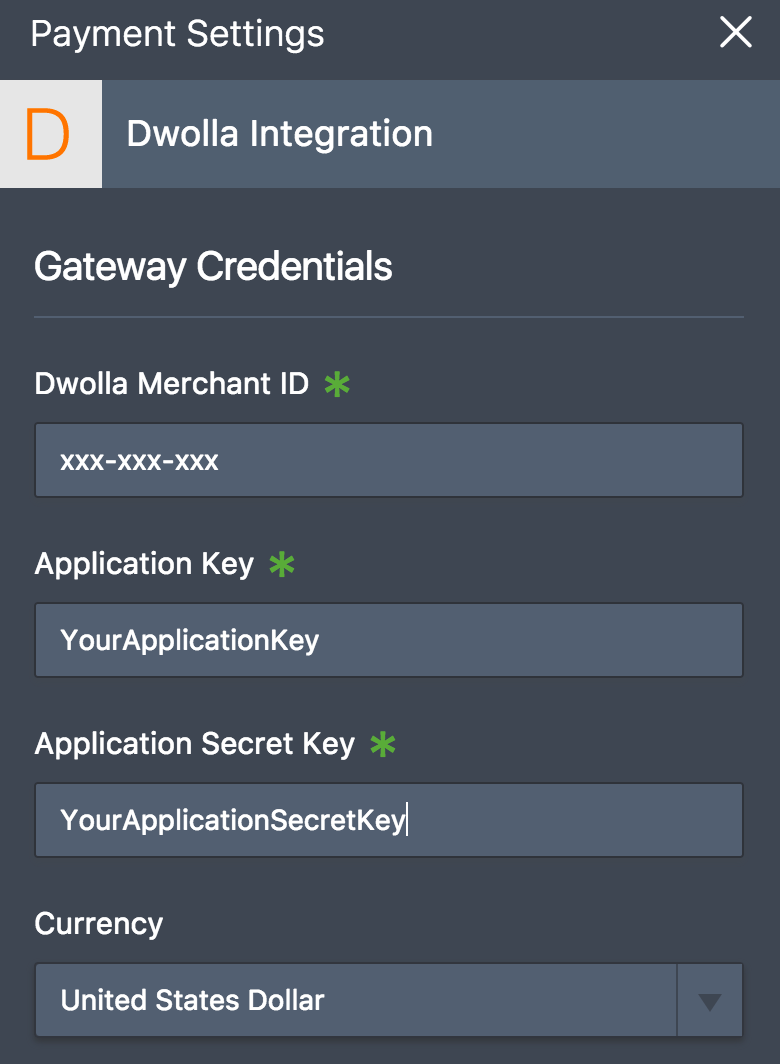780x1064 pixels.
Task: Focus the YourApplicationKey input field
Action: pyautogui.click(x=389, y=640)
